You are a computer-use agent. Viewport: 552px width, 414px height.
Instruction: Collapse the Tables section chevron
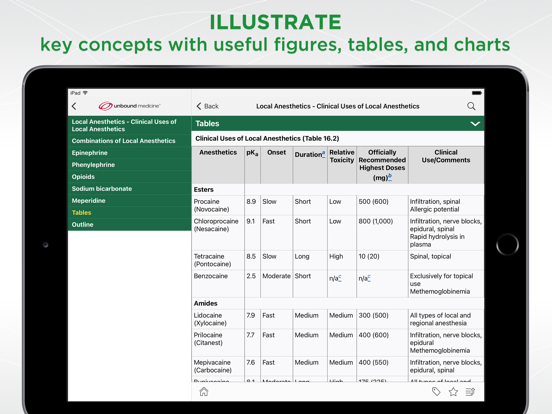475,124
